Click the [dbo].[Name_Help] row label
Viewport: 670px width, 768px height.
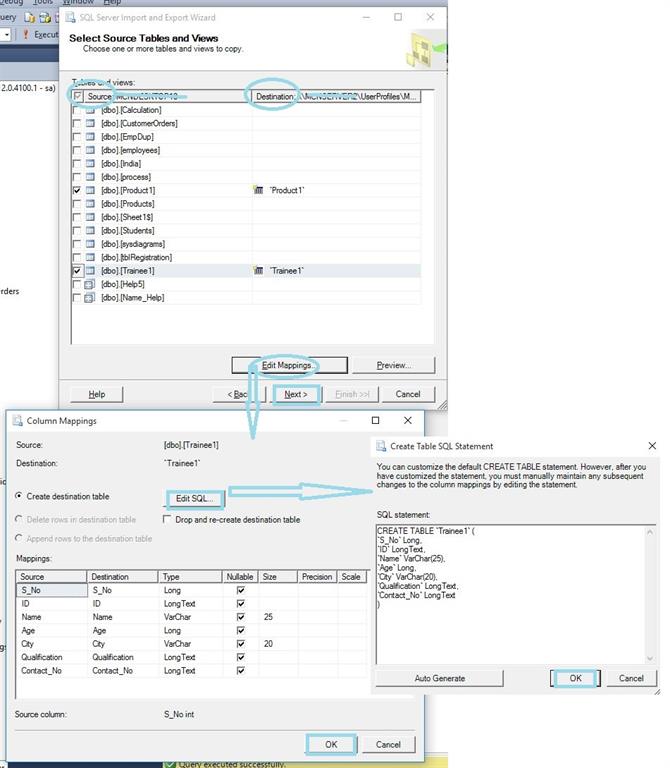(x=133, y=298)
